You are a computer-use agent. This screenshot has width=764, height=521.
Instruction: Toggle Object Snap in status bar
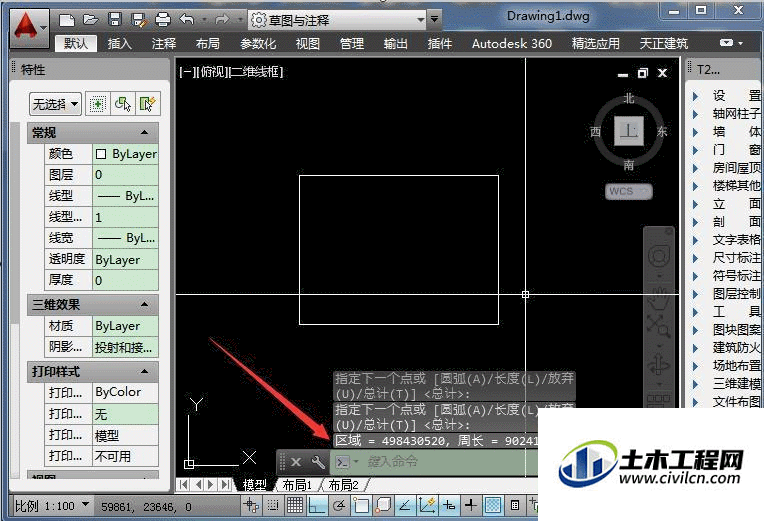coord(361,505)
